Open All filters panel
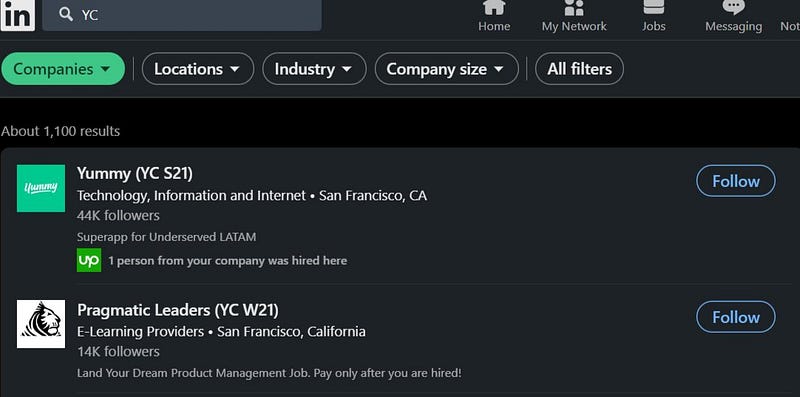800x397 pixels. tap(579, 69)
